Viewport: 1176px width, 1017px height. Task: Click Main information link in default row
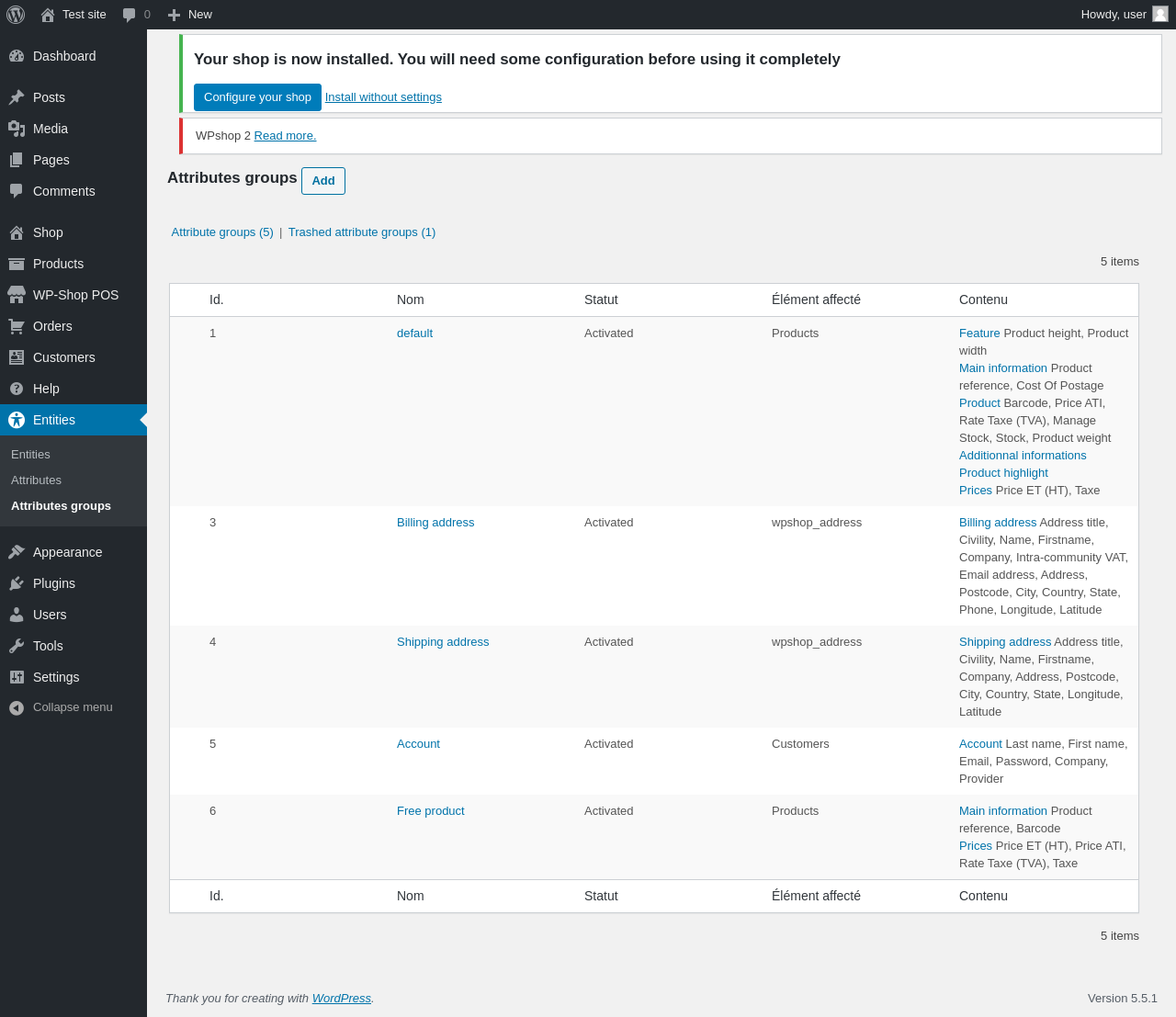coord(1003,368)
